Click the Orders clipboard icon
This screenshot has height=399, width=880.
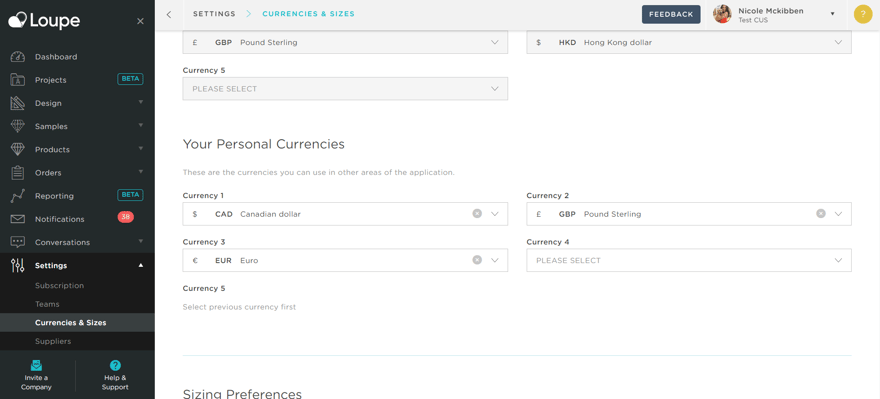pyautogui.click(x=18, y=173)
